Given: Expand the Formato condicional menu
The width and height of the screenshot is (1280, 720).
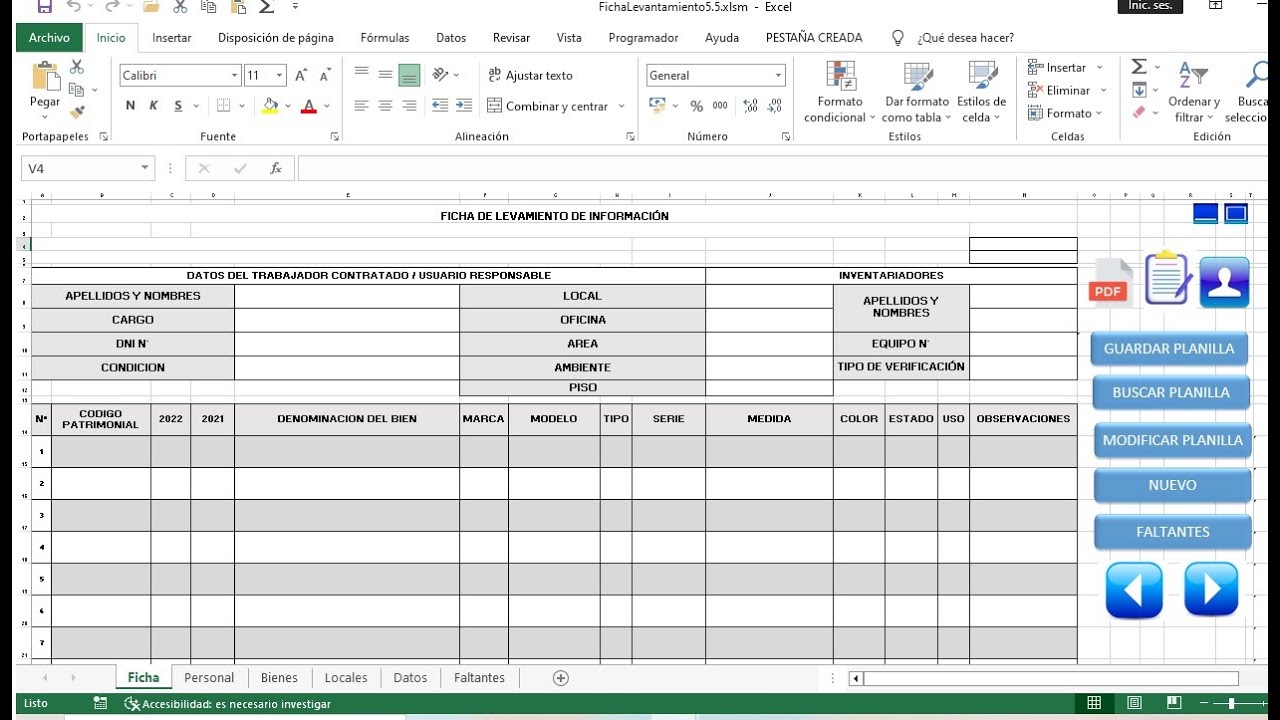Looking at the screenshot, I should pos(840,93).
